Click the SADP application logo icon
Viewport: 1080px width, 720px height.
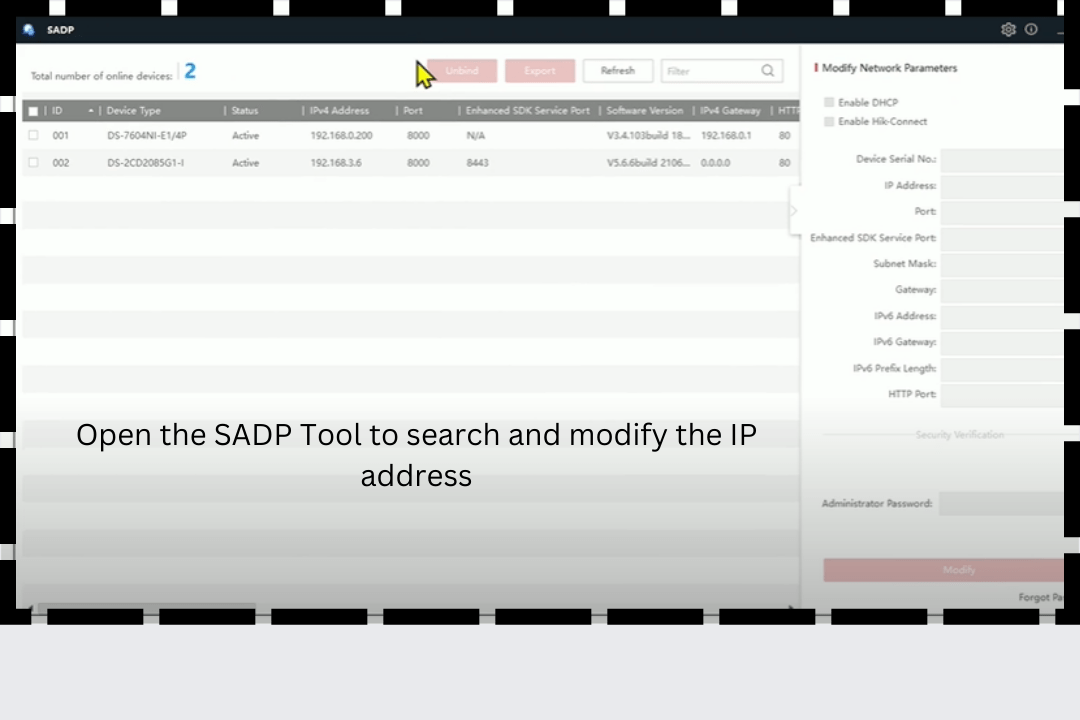point(29,30)
